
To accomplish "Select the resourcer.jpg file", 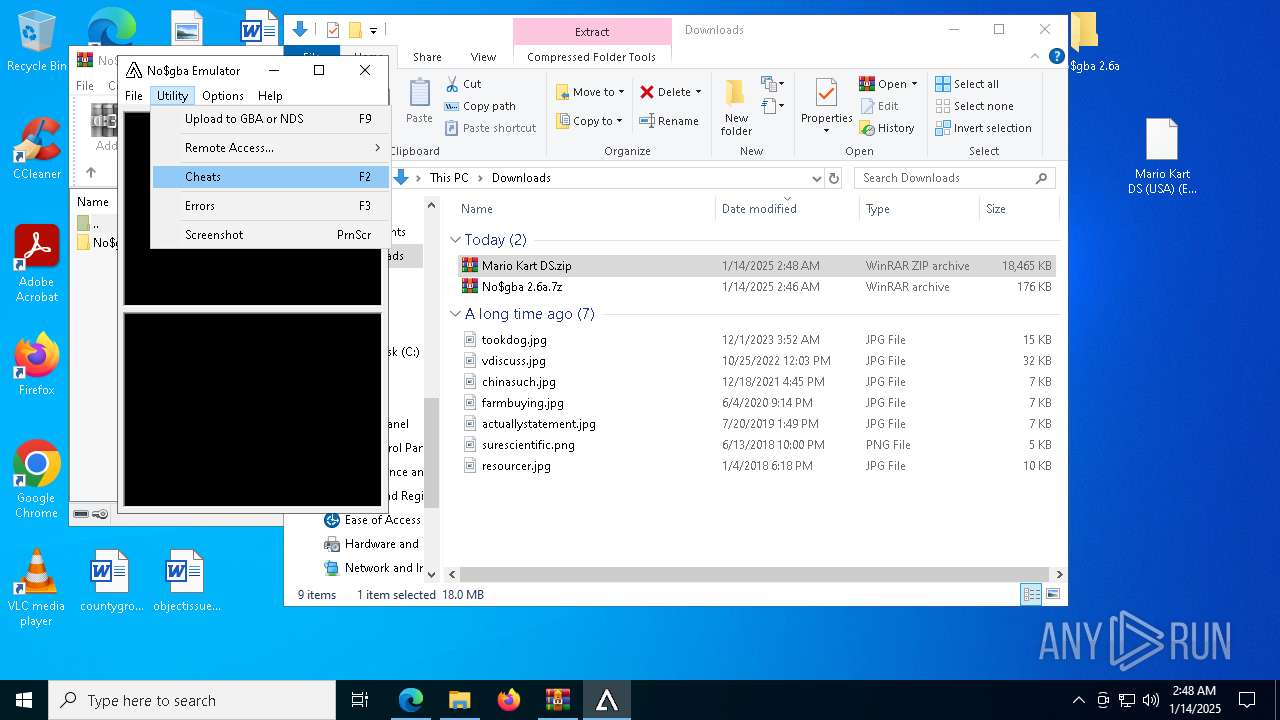I will tap(757, 466).
